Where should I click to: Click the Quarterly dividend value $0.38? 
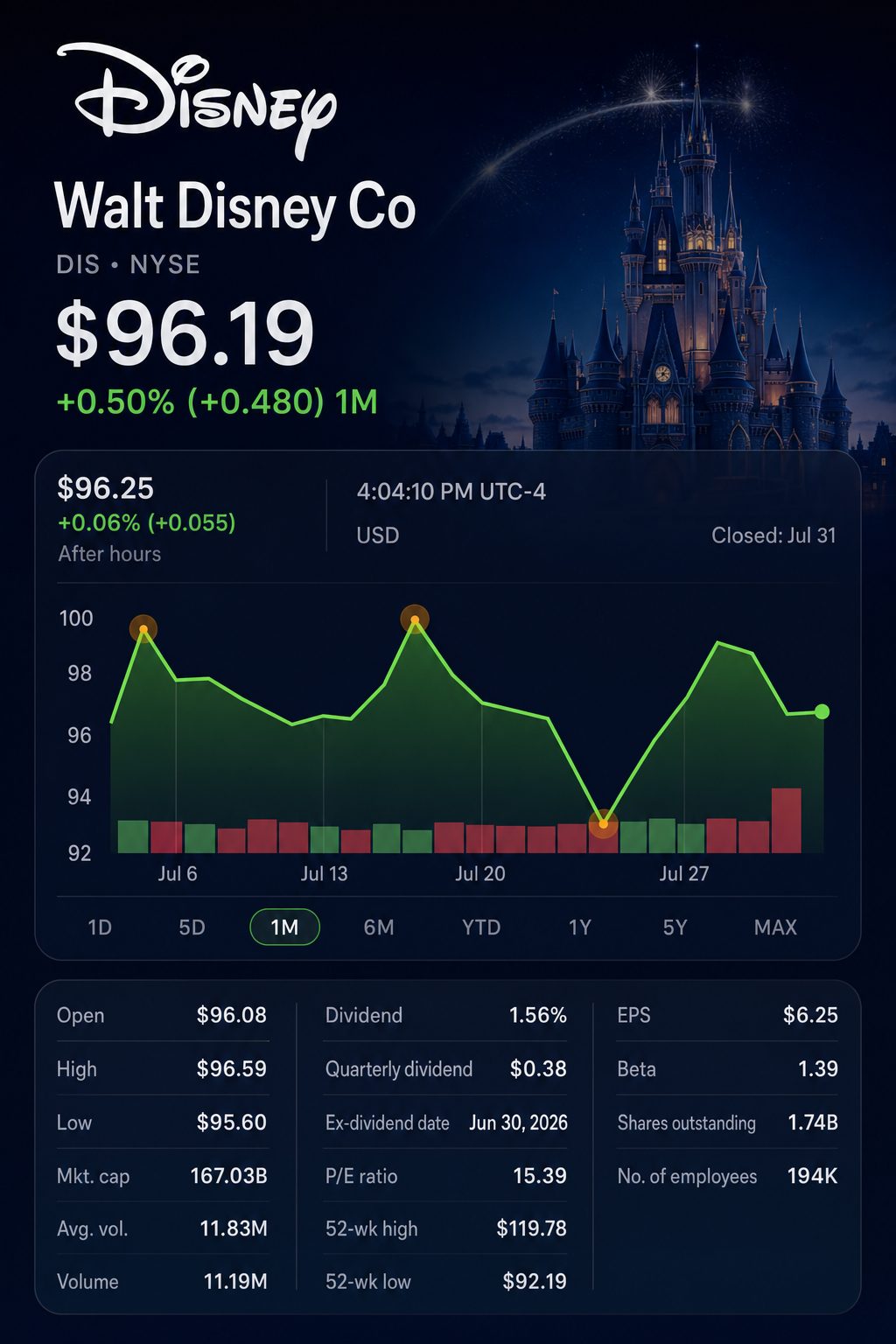(x=538, y=1068)
